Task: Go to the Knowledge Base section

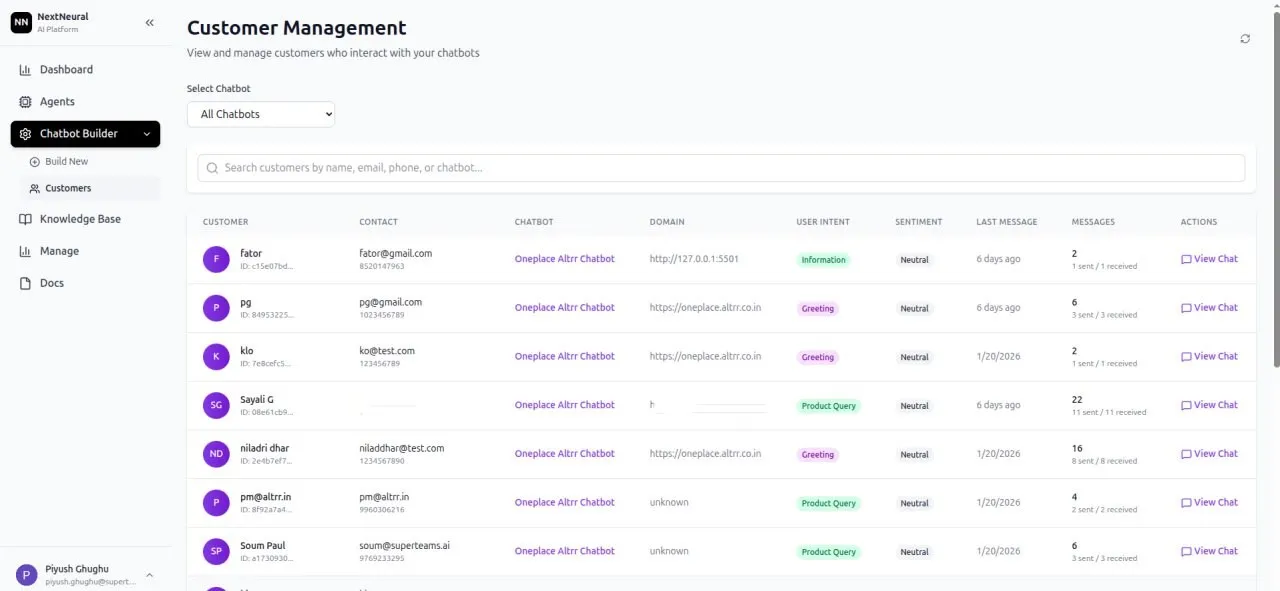Action: click(x=80, y=219)
